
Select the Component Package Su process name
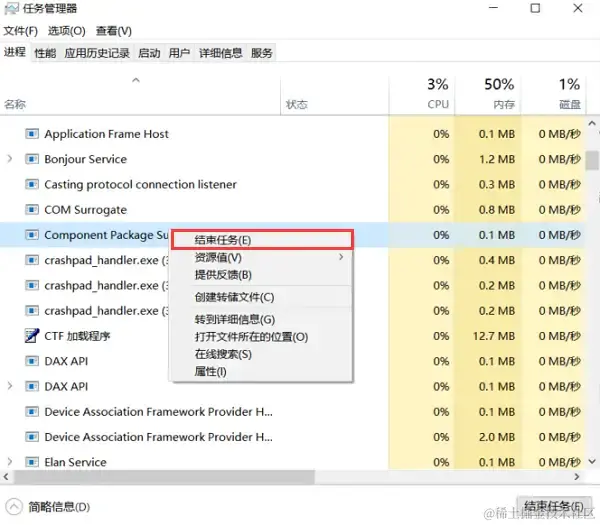106,235
